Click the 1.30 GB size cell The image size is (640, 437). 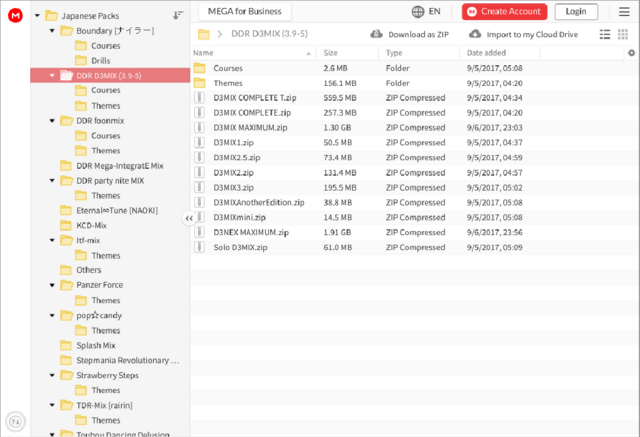tap(337, 128)
